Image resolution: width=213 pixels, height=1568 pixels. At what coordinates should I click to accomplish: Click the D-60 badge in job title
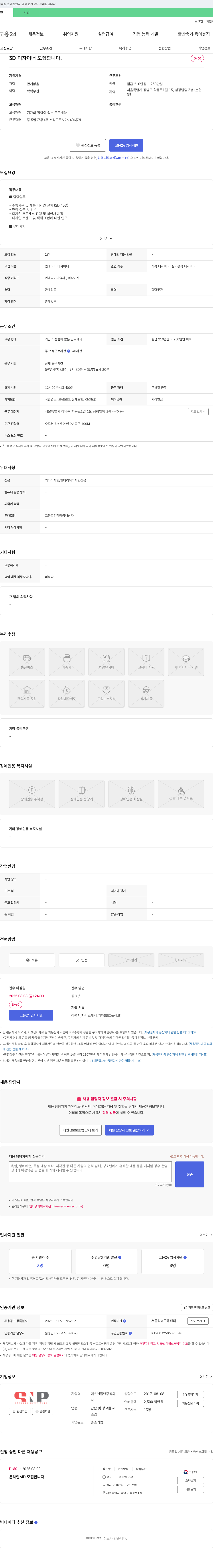pyautogui.click(x=197, y=58)
